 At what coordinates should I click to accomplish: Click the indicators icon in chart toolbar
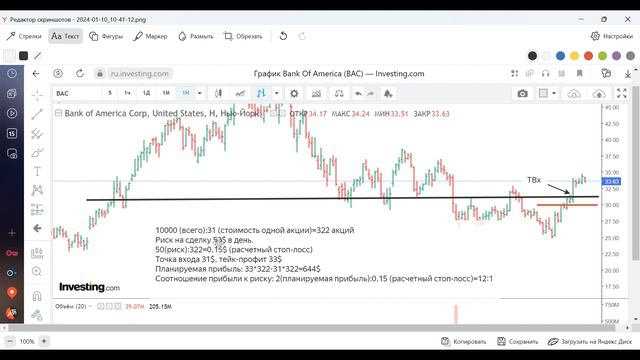pyautogui.click(x=316, y=93)
